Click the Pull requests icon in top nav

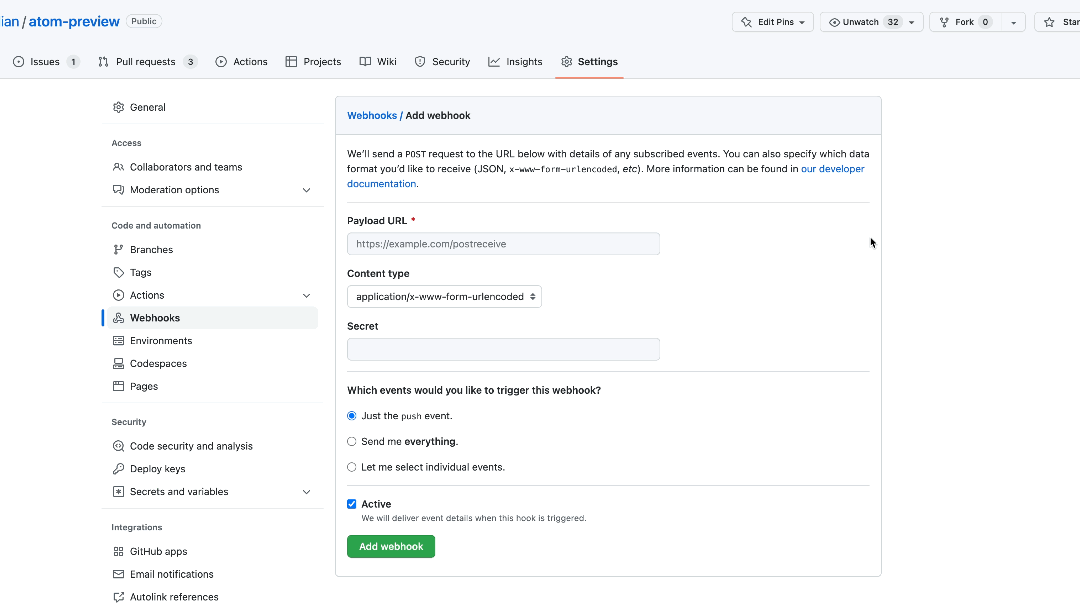pos(103,62)
